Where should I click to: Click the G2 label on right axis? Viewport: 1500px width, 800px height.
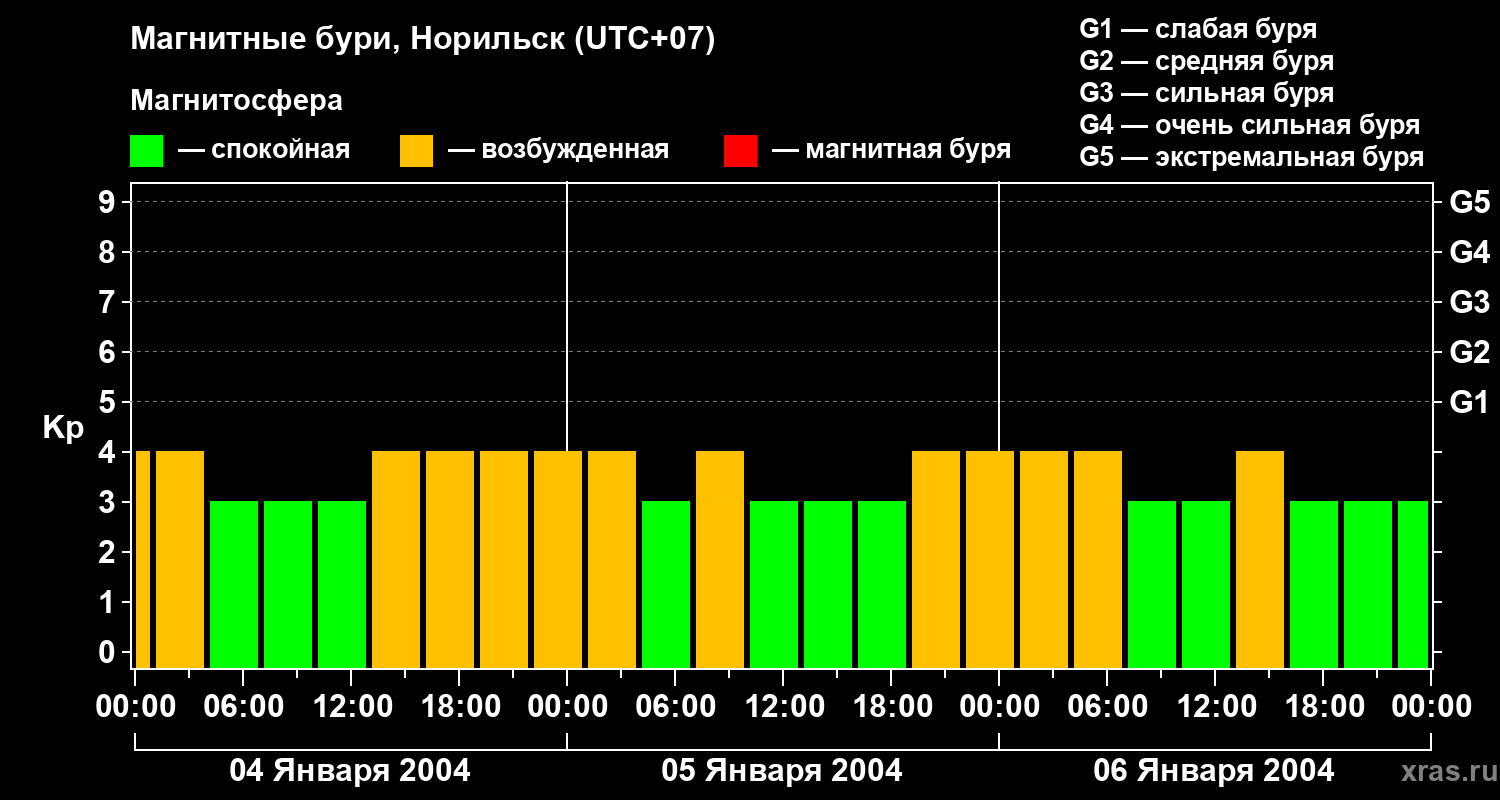coord(1469,352)
